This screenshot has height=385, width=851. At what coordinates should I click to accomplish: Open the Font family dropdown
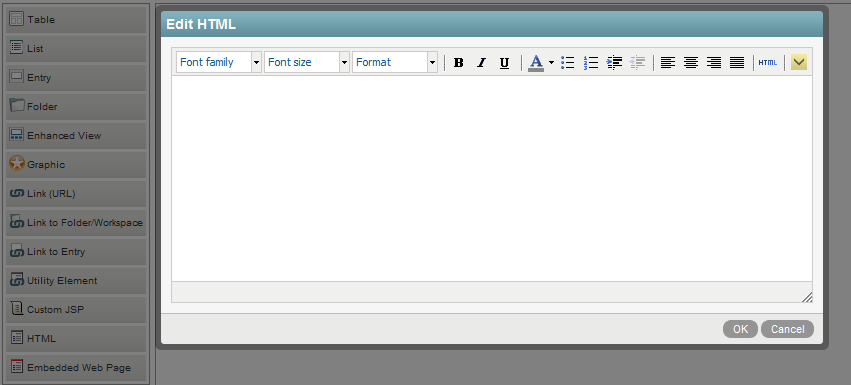click(219, 62)
